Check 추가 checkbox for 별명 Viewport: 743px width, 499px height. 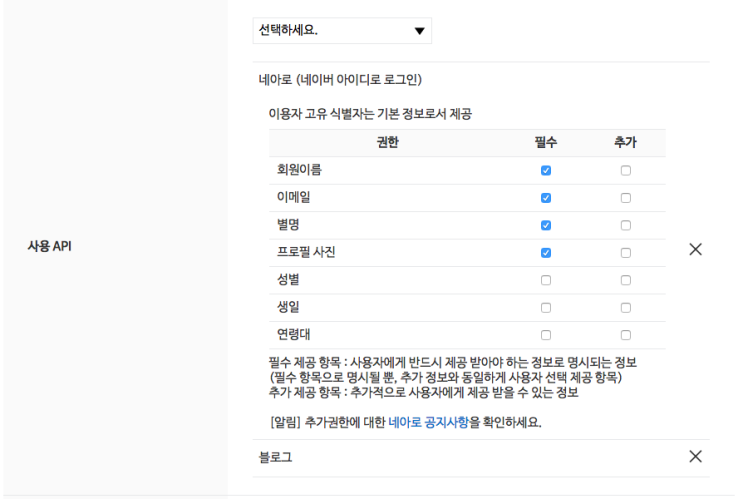(625, 226)
